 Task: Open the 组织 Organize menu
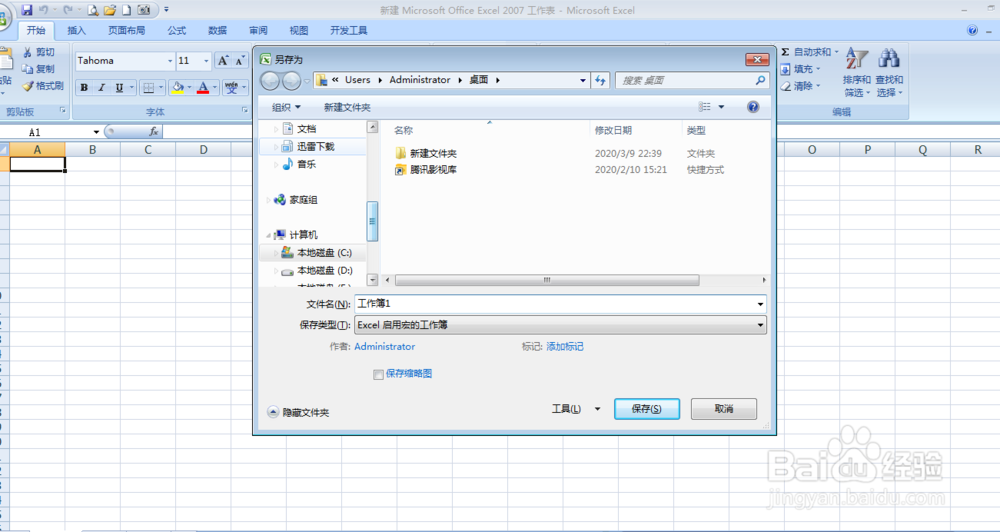(x=286, y=107)
